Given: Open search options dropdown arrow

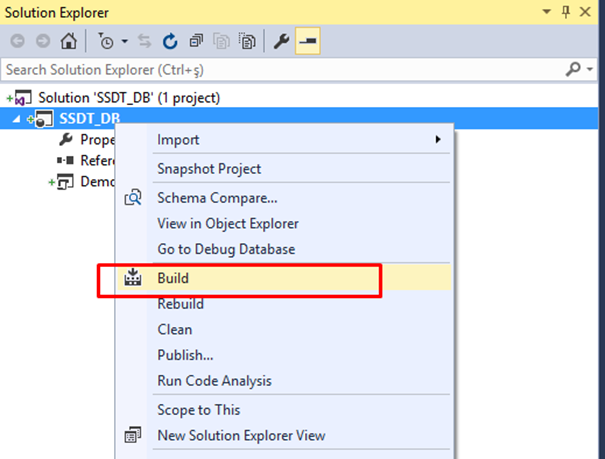Looking at the screenshot, I should click(x=590, y=69).
